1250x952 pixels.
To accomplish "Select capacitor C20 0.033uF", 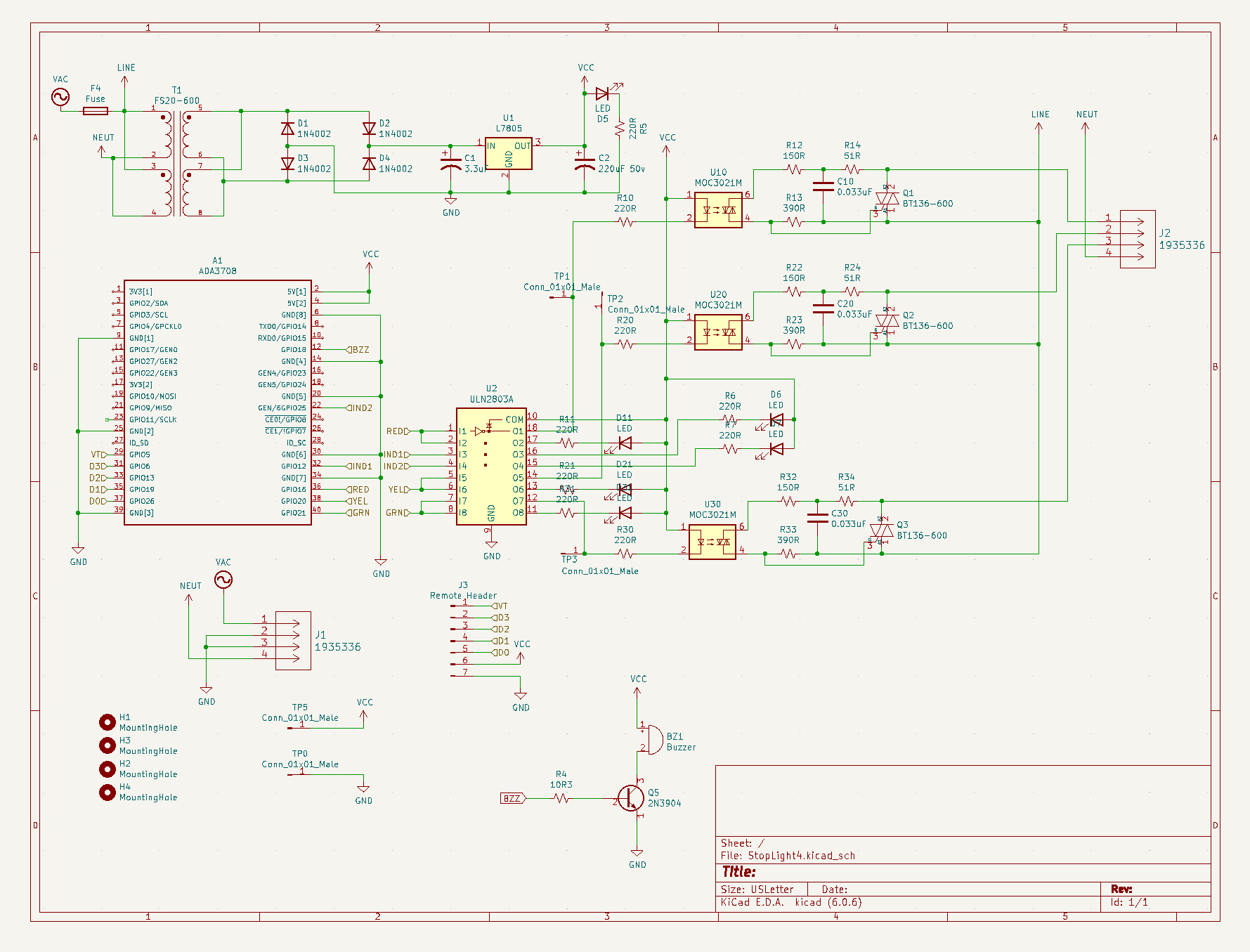I will pos(823,309).
